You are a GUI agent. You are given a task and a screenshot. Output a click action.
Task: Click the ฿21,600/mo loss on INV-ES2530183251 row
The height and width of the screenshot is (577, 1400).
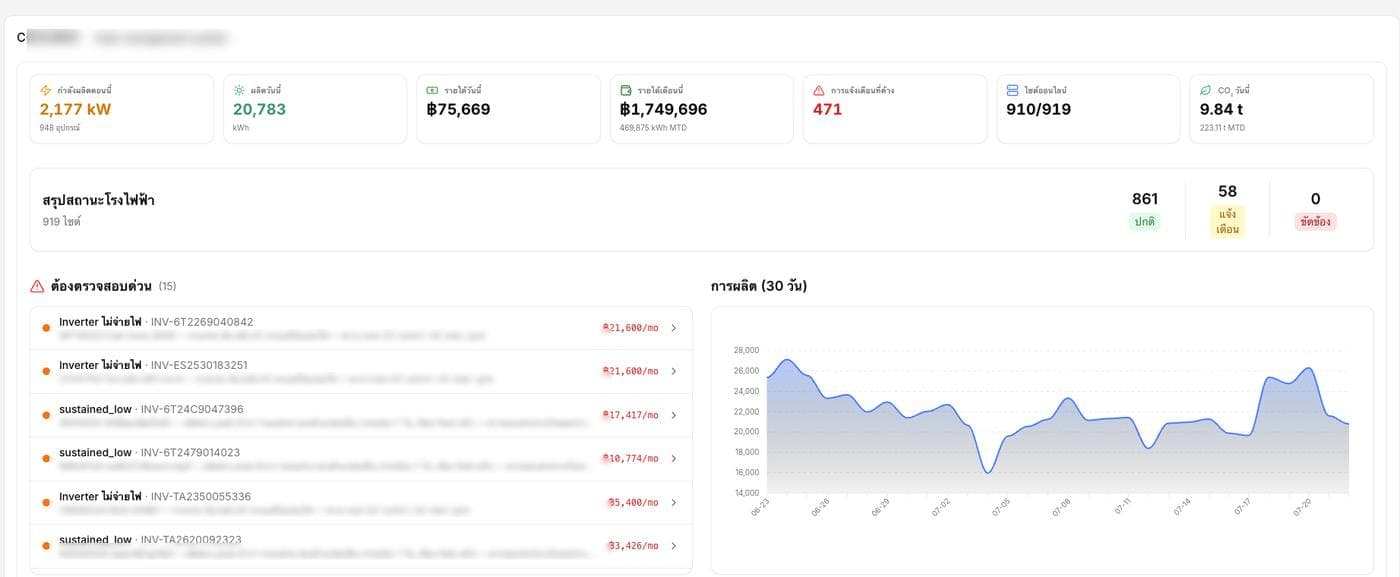click(x=630, y=371)
